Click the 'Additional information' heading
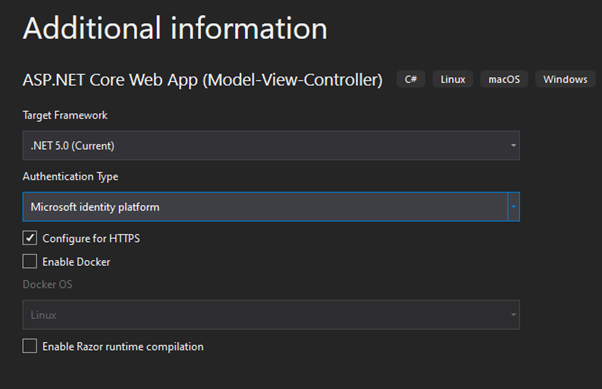 pyautogui.click(x=175, y=28)
